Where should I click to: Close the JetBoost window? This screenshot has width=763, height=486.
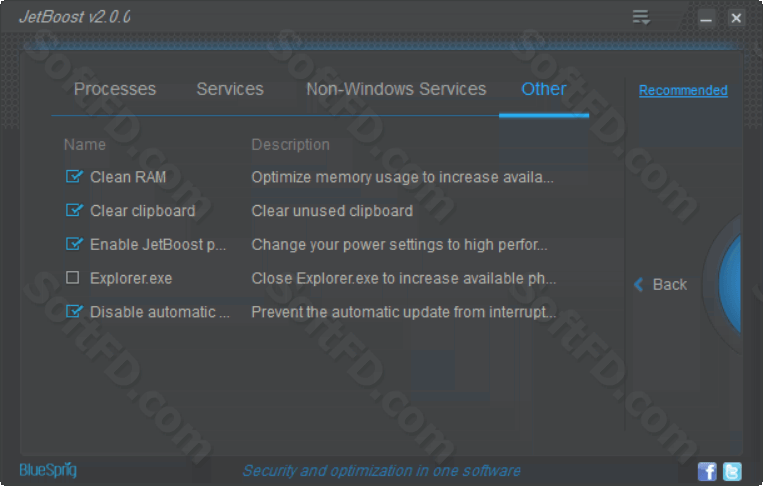click(736, 18)
